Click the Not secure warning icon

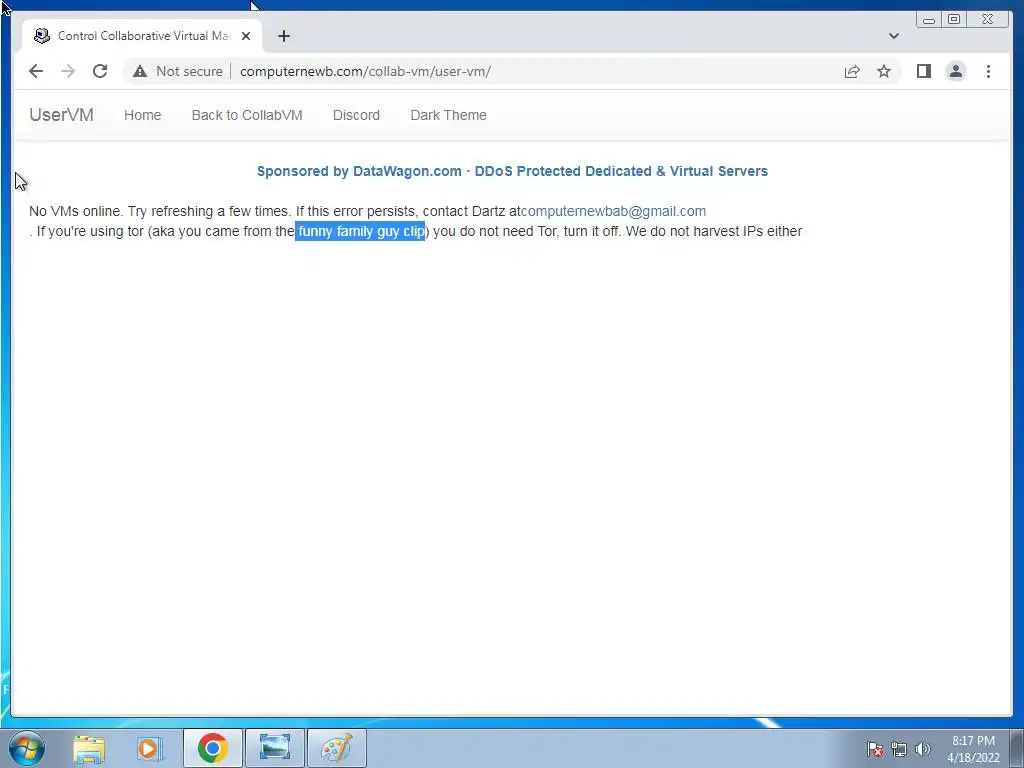tap(140, 71)
